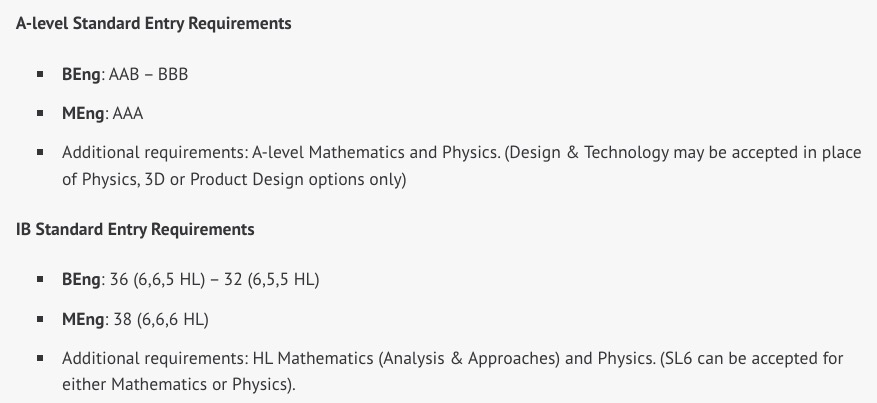This screenshot has width=877, height=403.
Task: Click the IB Standard Entry Requirements heading
Action: [x=135, y=229]
